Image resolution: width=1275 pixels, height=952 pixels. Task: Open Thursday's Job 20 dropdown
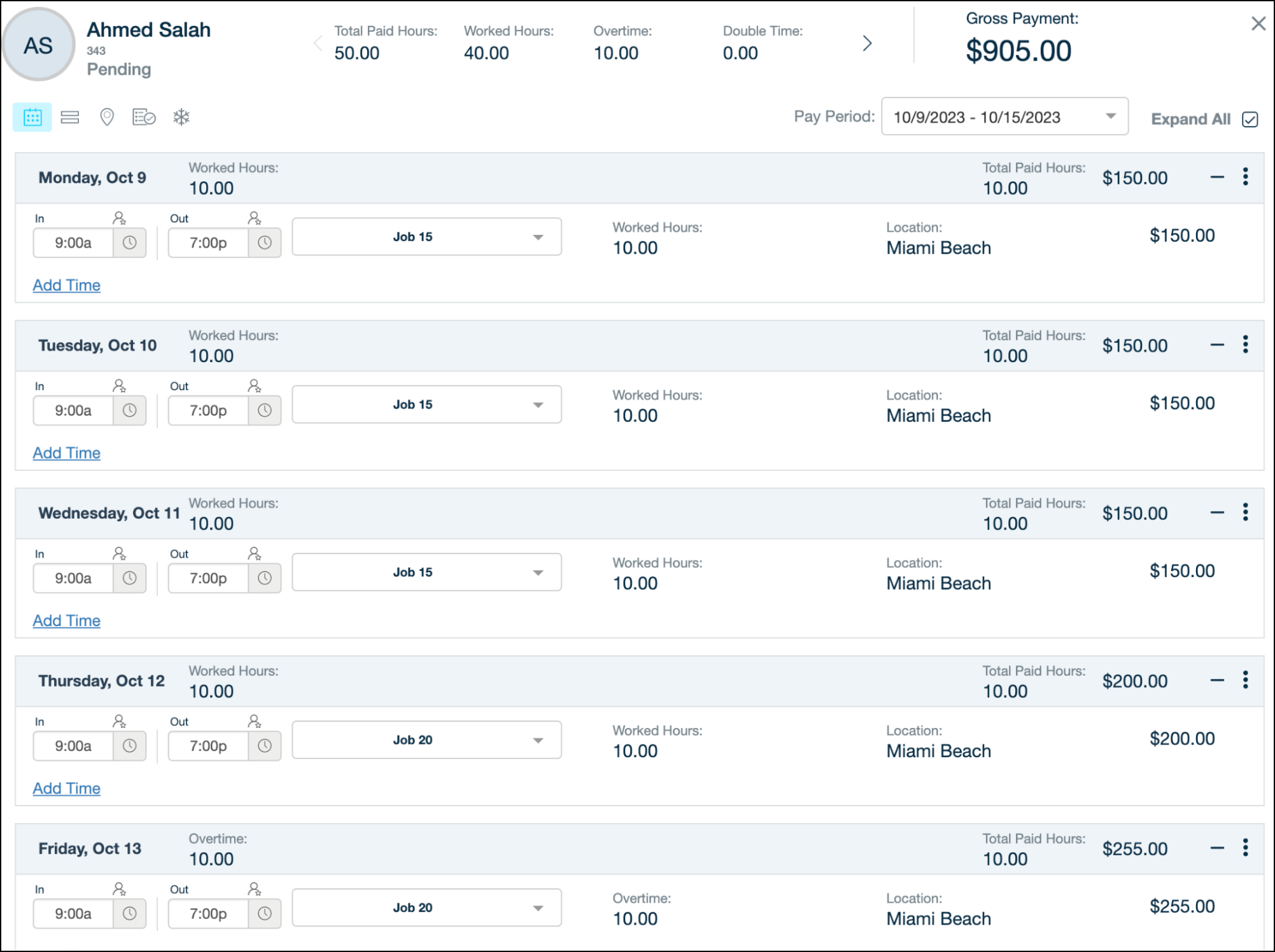tap(426, 740)
